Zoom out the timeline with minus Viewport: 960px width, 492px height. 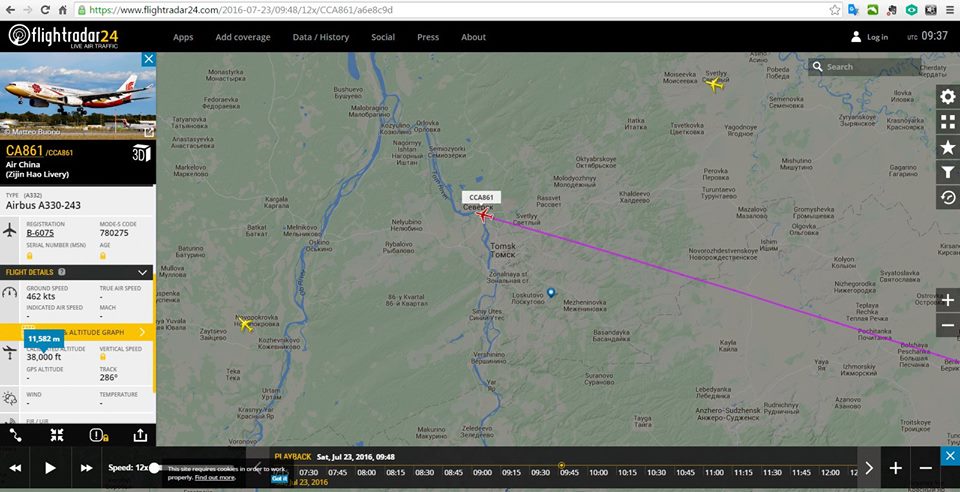point(926,468)
